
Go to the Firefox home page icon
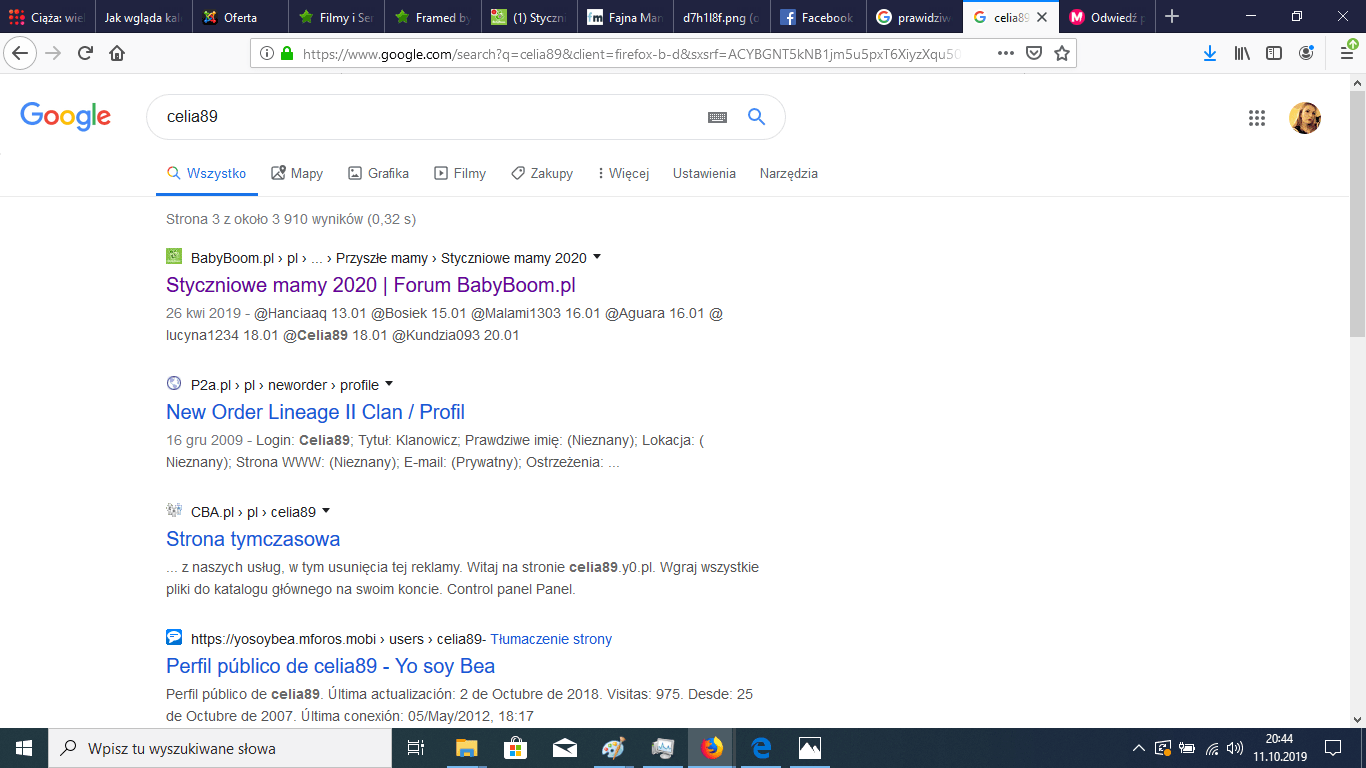[117, 53]
